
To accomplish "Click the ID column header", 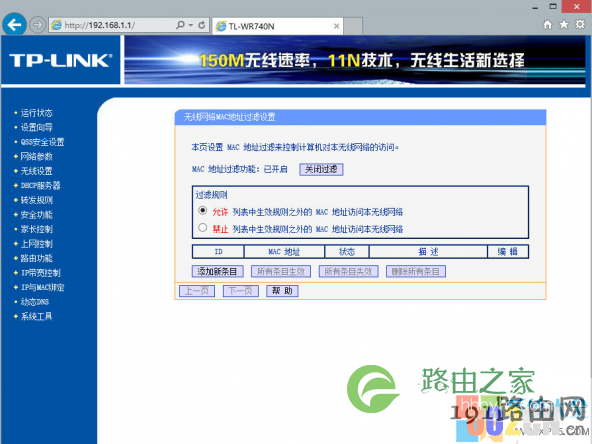I will click(218, 252).
